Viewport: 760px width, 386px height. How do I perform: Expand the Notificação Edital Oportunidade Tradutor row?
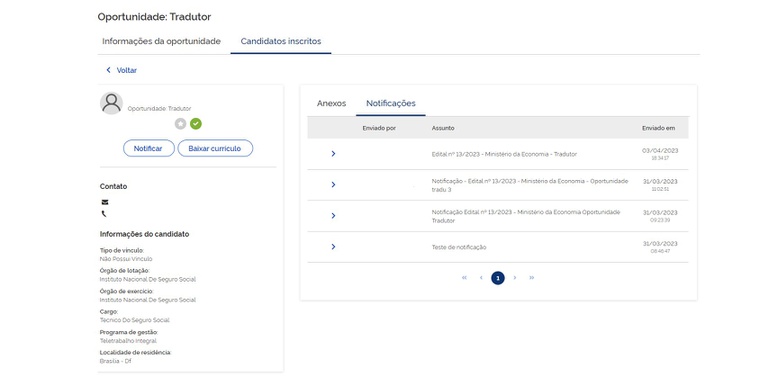pyautogui.click(x=333, y=216)
